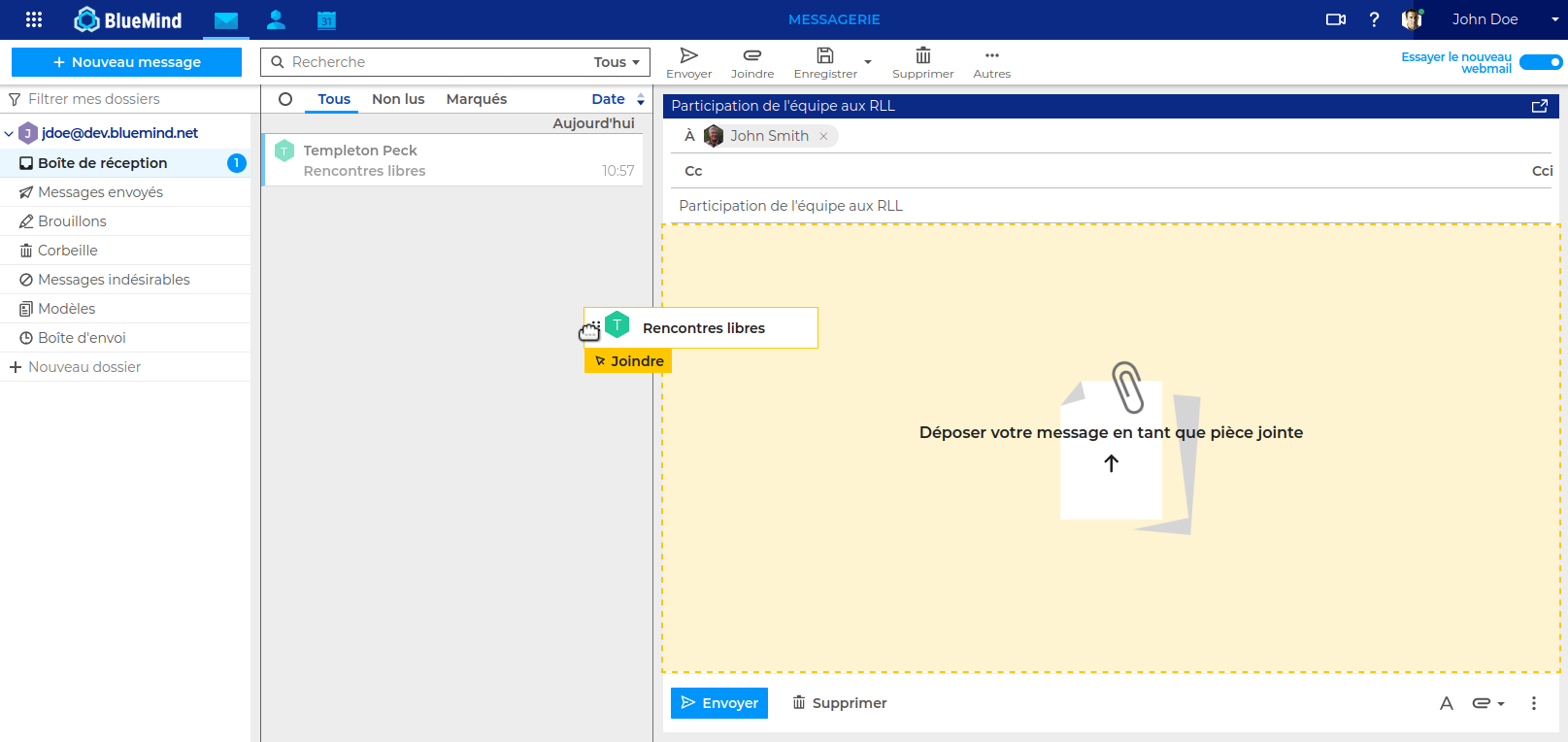
Task: Tick the select-all messages circle checkbox
Action: 285,99
